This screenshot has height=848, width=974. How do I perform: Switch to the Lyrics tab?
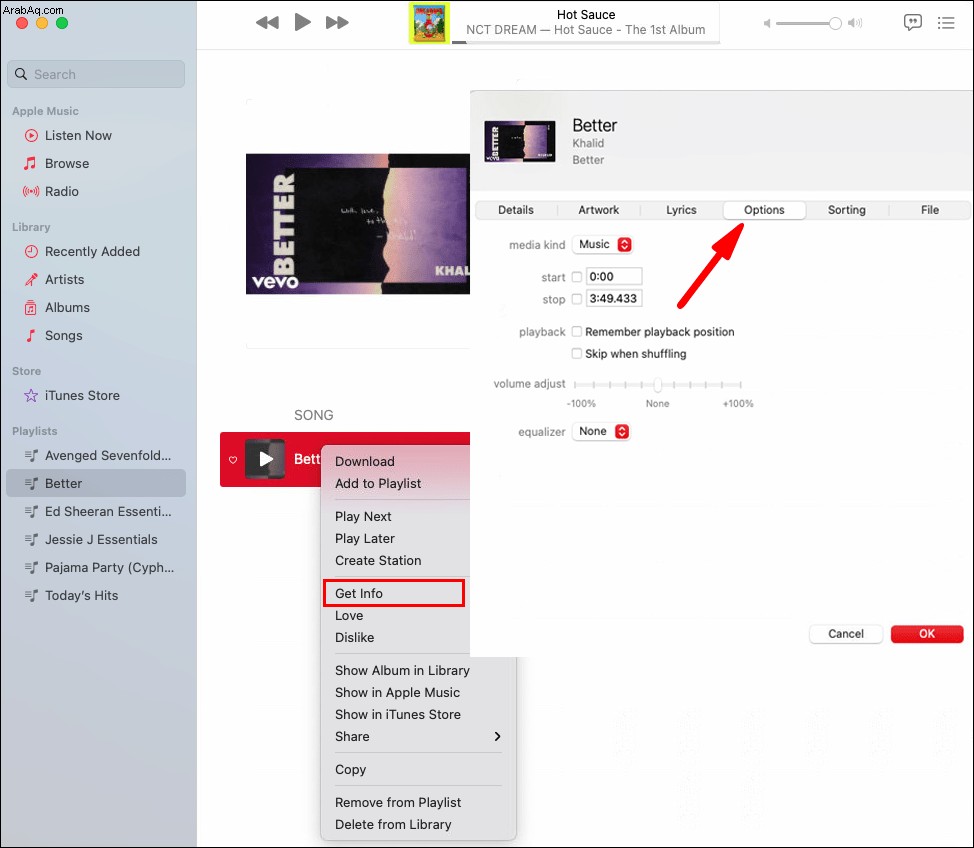pyautogui.click(x=681, y=210)
